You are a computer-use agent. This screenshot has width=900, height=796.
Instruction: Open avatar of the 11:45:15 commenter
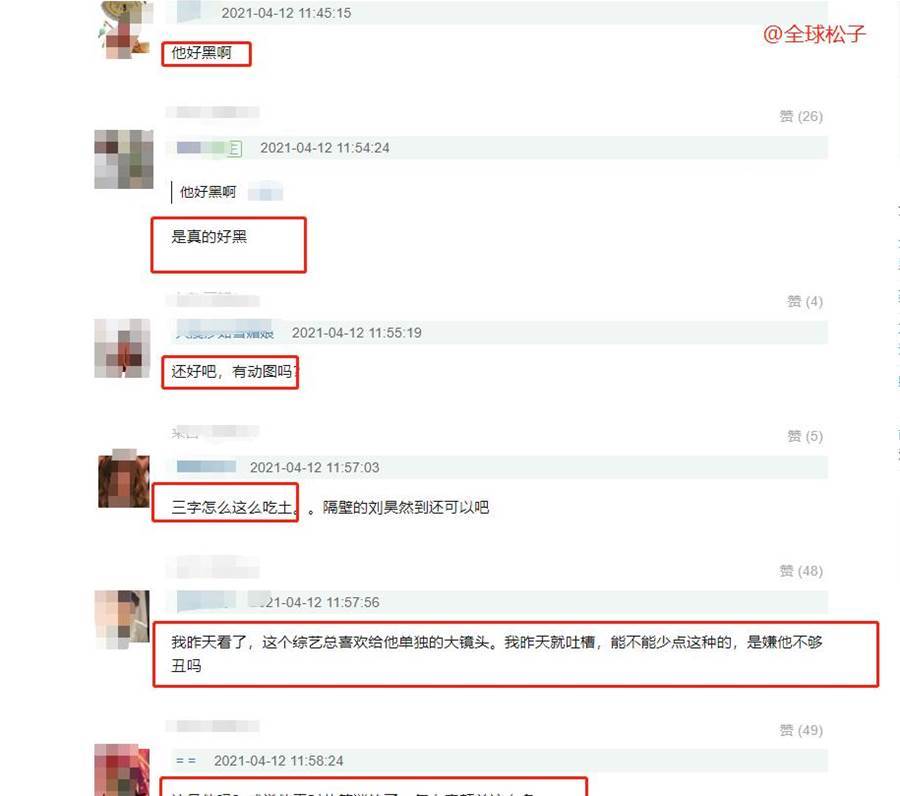click(x=125, y=29)
